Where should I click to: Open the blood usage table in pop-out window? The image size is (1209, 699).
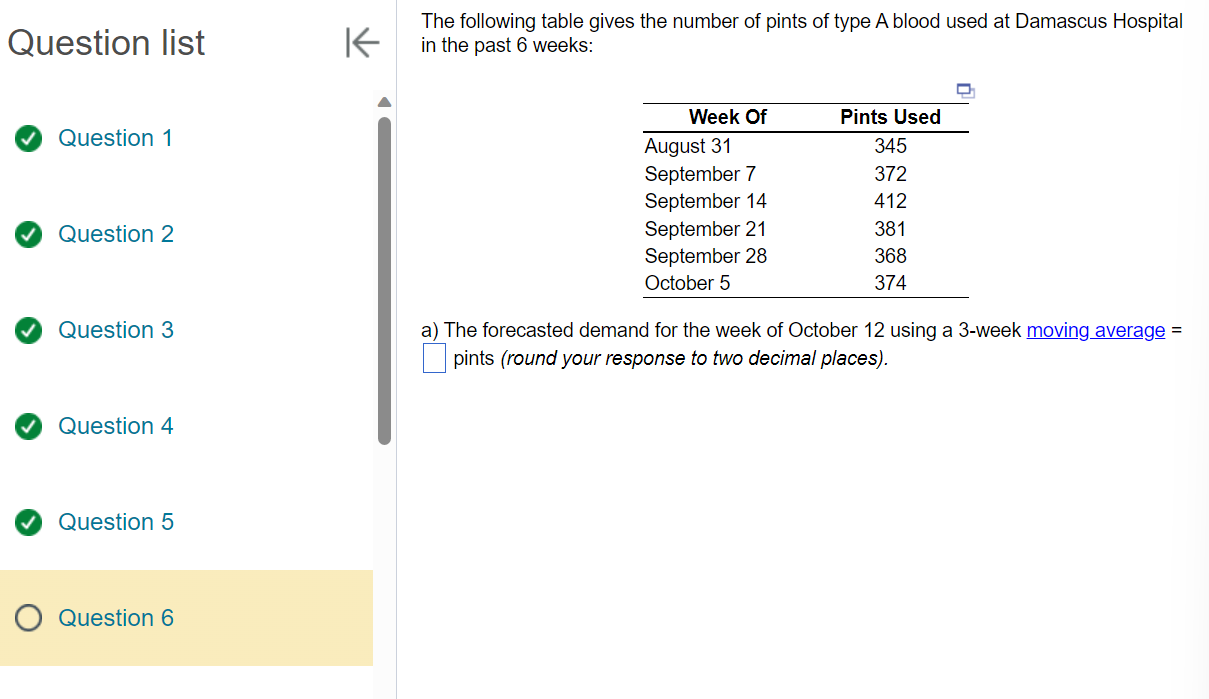964,90
